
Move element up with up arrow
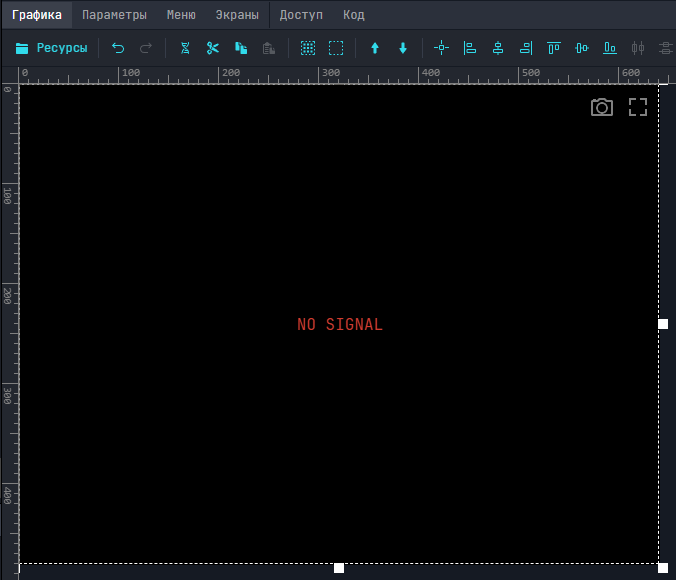click(x=375, y=48)
